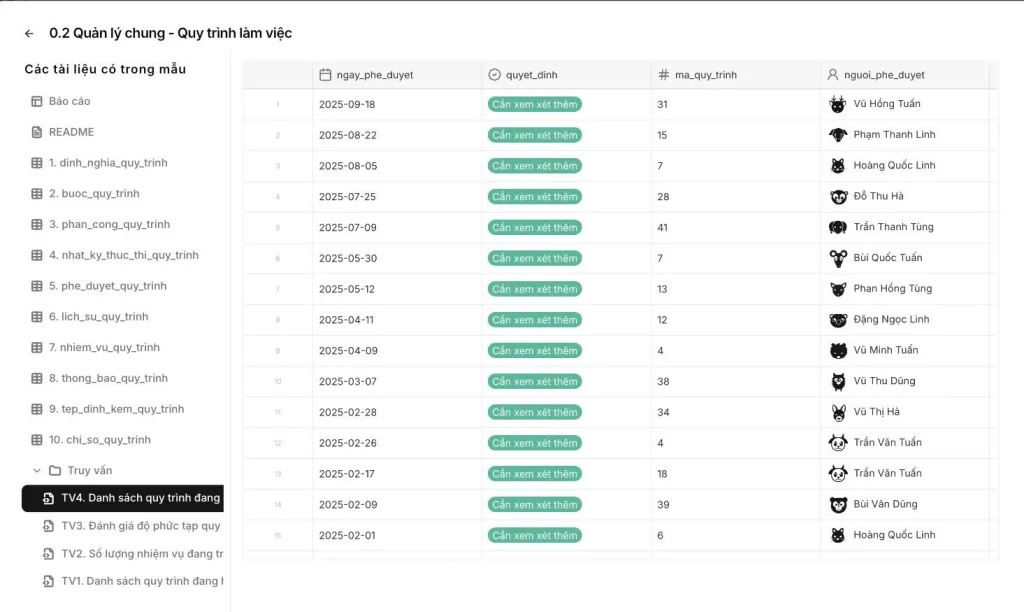Click the Báo cáo report icon
This screenshot has height=612, width=1024.
pyautogui.click(x=37, y=101)
